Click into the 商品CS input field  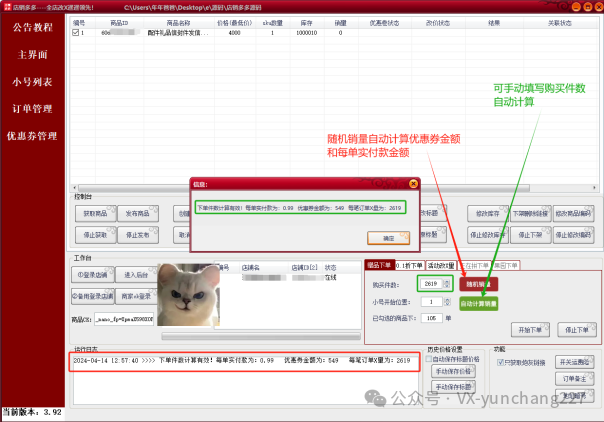[124, 319]
